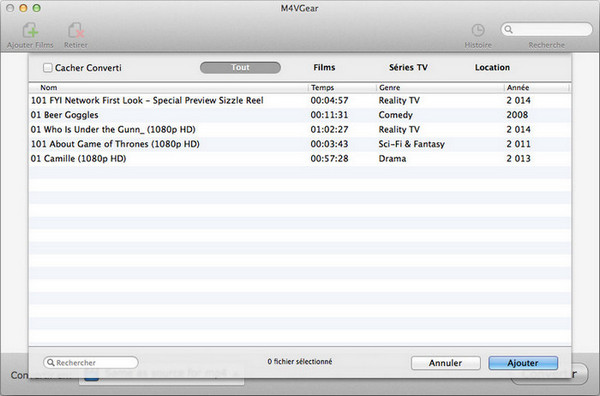Click the Reality TV genre of Gunn_ row
Viewport: 600px width, 396px height.
399,130
